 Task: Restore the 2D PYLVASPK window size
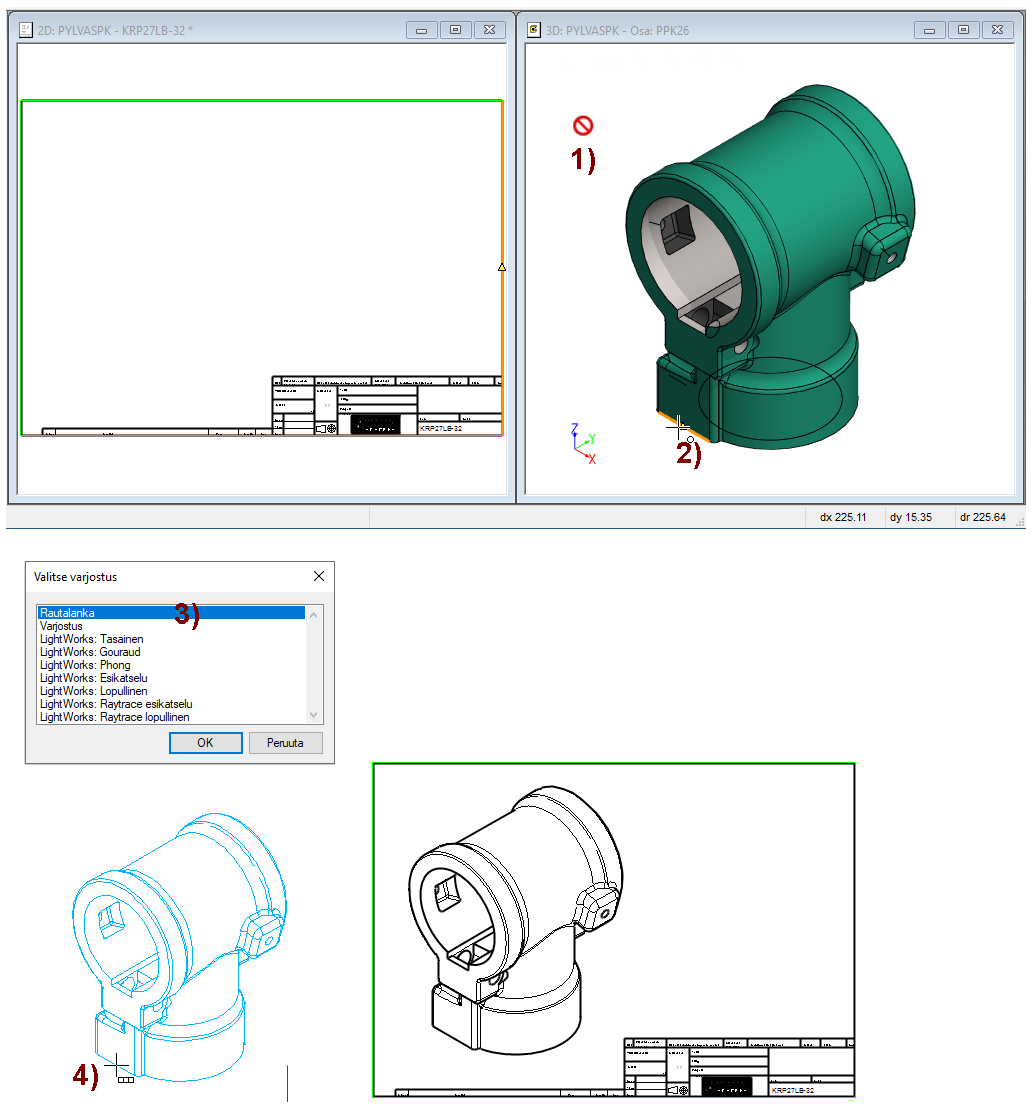(455, 30)
